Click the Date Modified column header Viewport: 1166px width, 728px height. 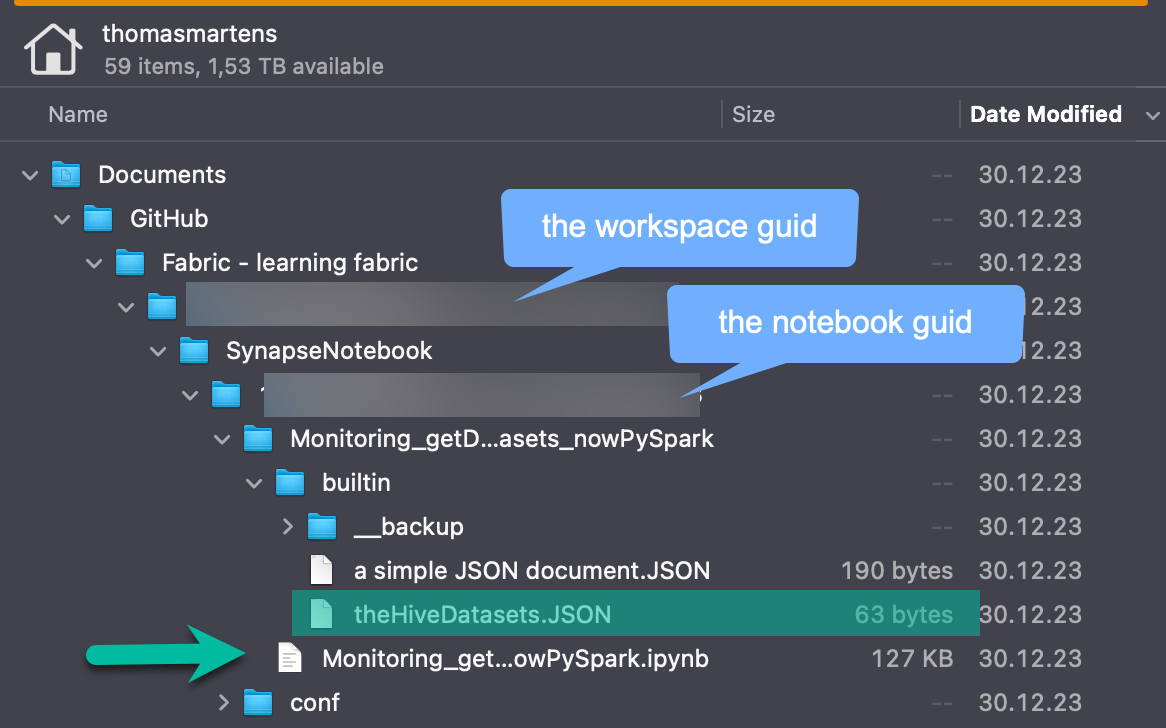pyautogui.click(x=1046, y=114)
